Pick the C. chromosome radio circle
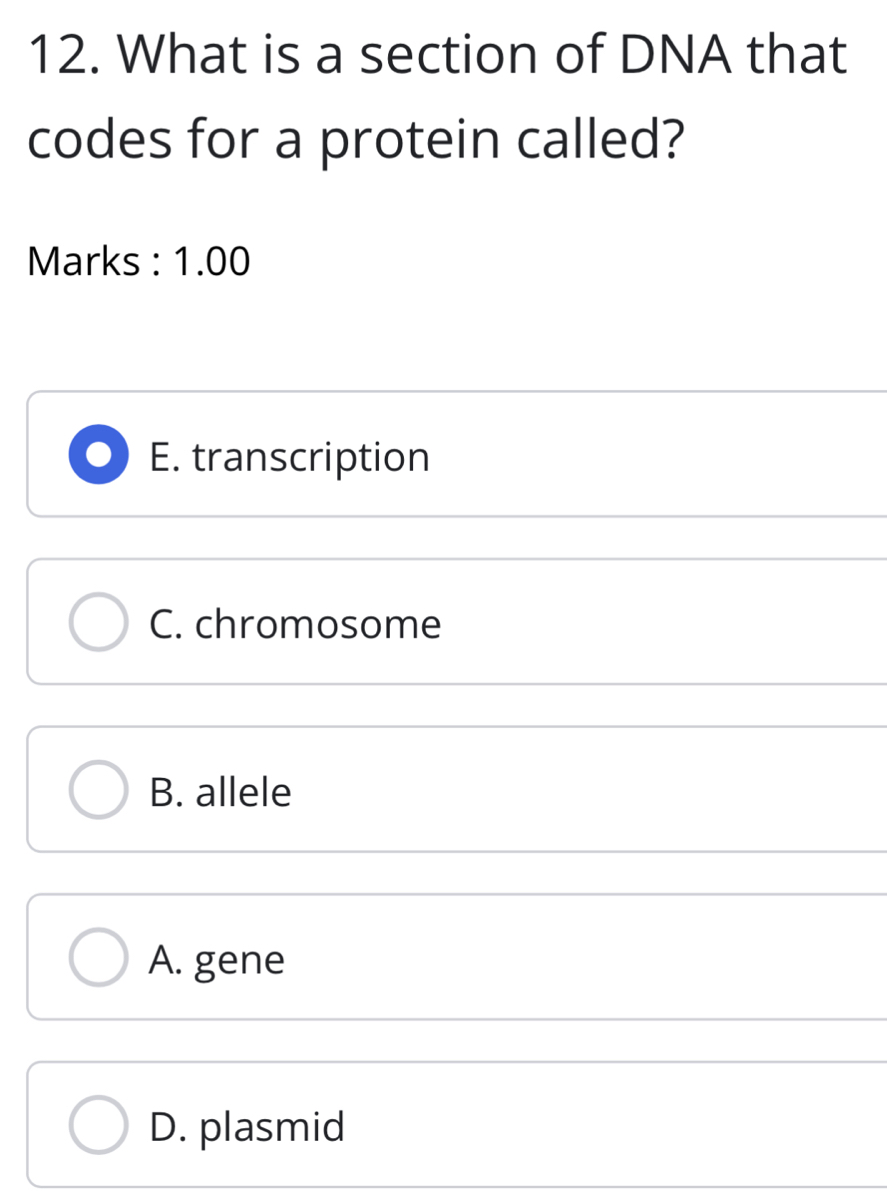This screenshot has width=887, height=1191. (99, 625)
